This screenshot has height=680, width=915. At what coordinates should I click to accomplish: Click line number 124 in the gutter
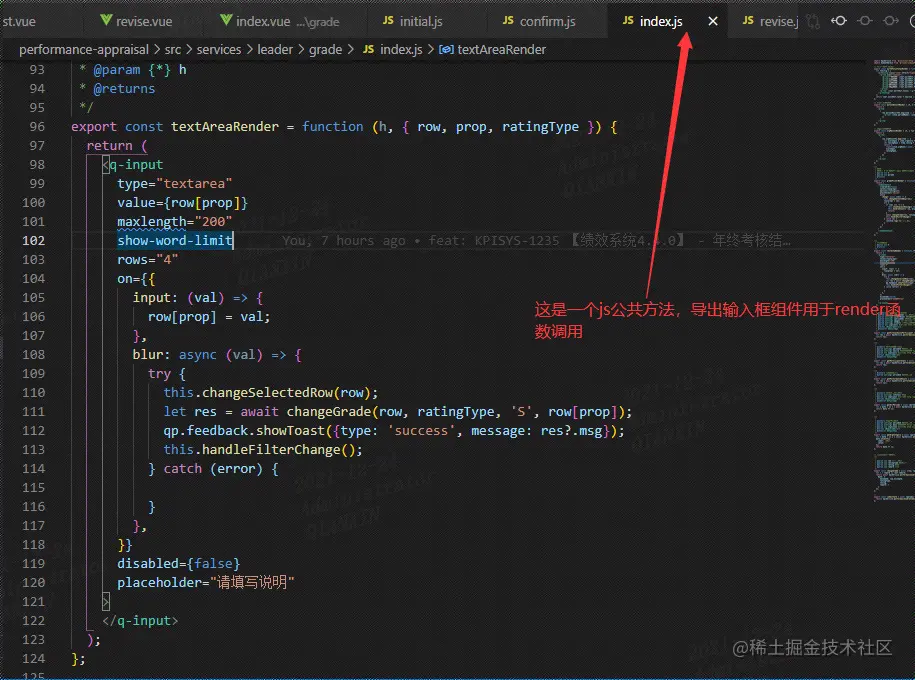[33, 658]
